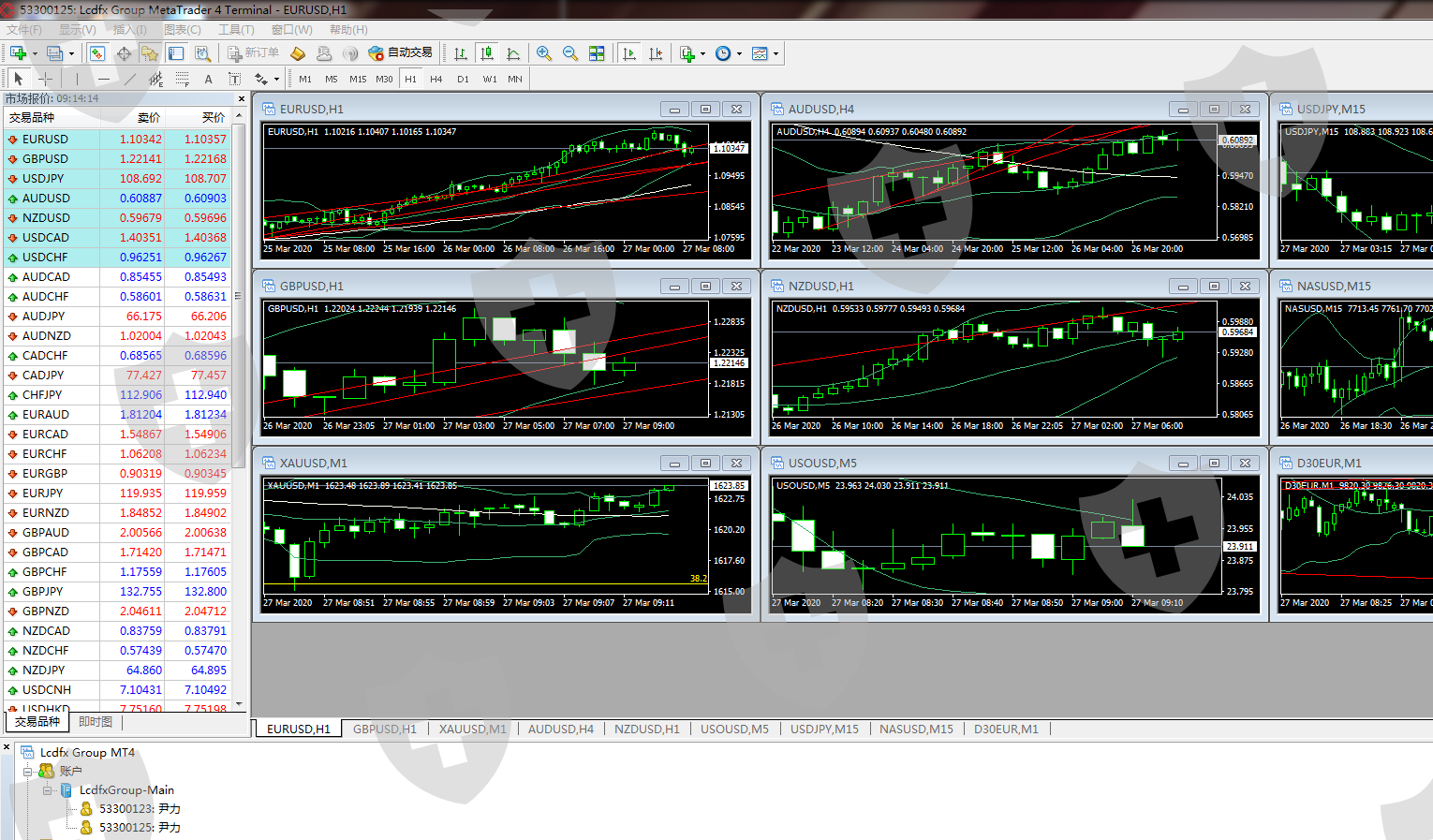The height and width of the screenshot is (840, 1433).
Task: Open a new chart window from toolbar
Action: (x=18, y=53)
